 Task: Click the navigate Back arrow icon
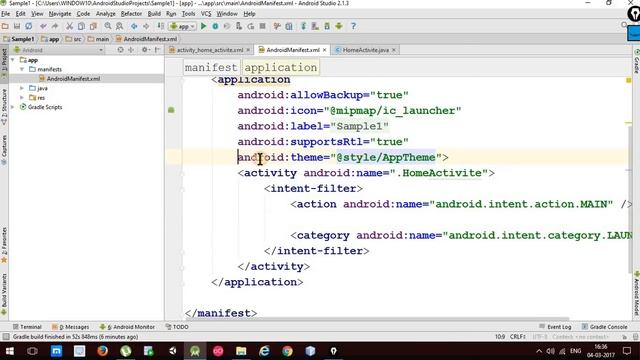(x=134, y=26)
